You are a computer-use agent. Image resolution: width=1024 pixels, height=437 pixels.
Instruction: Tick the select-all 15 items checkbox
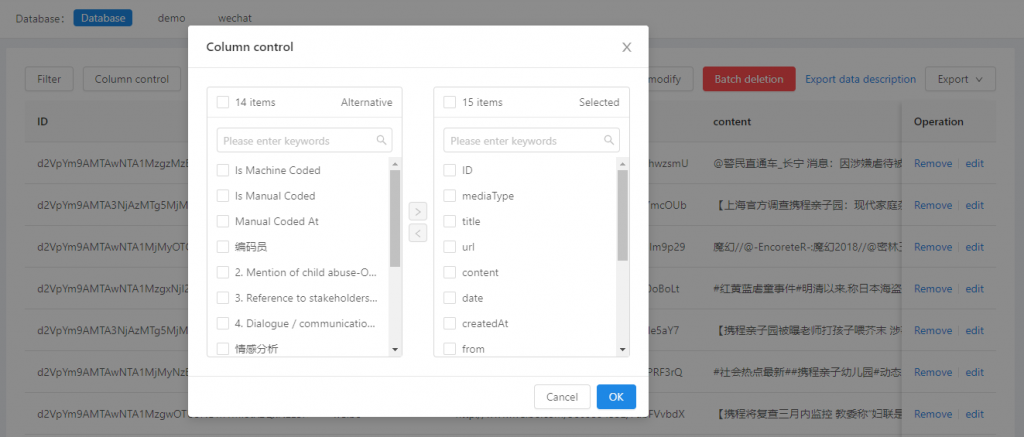(450, 102)
